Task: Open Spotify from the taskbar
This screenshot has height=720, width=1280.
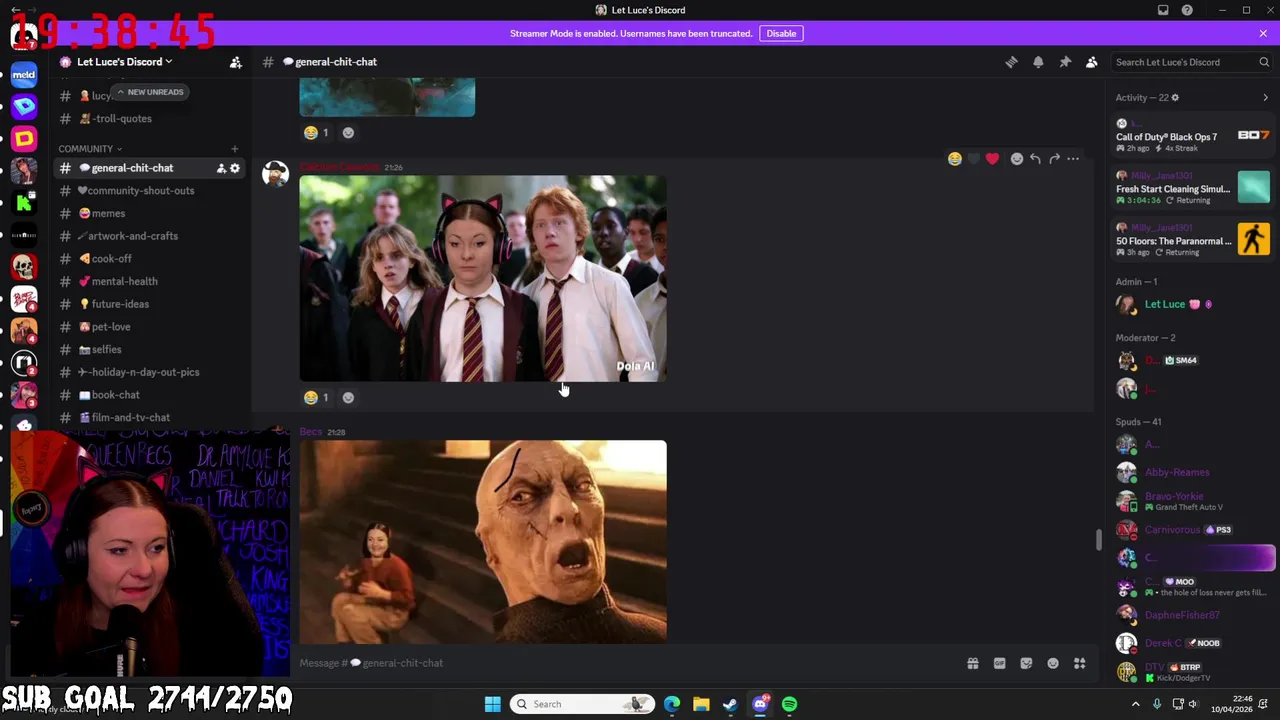Action: [x=790, y=704]
